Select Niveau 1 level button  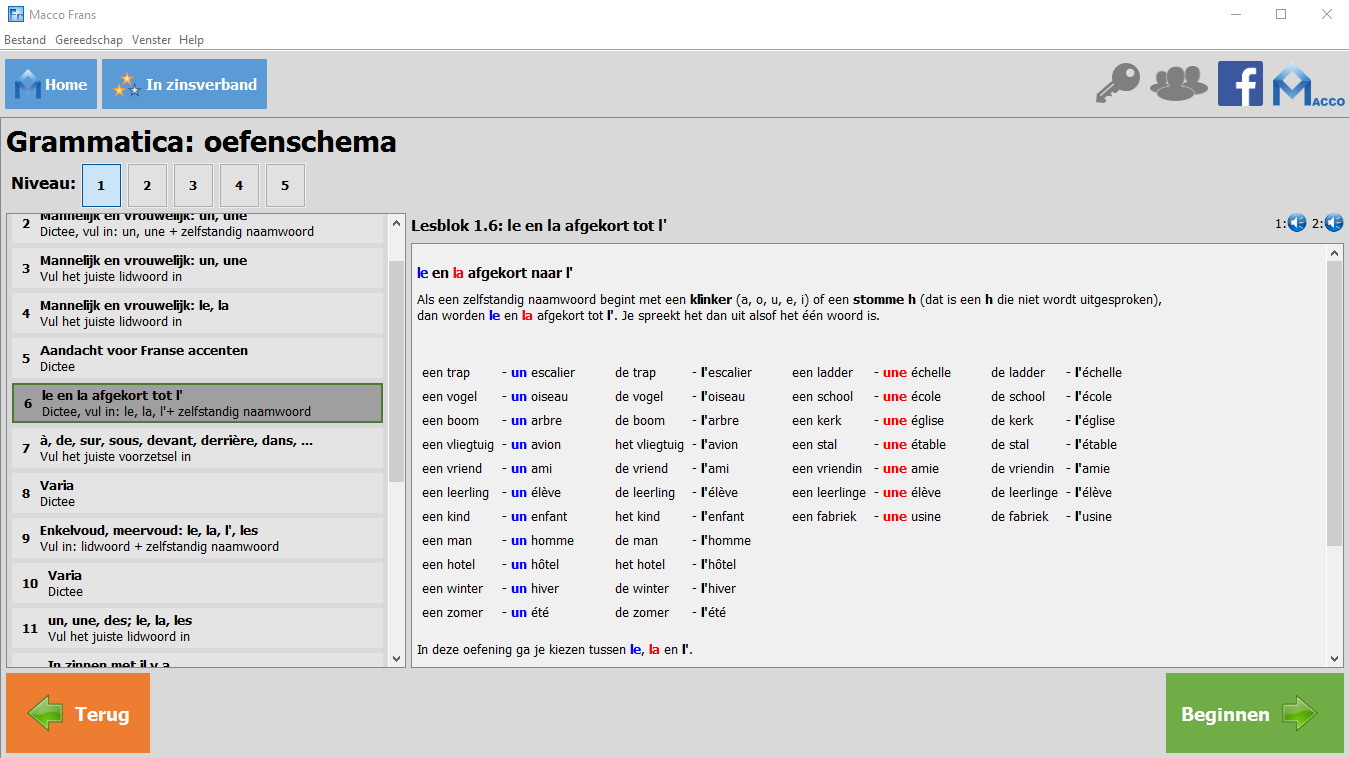(x=101, y=186)
